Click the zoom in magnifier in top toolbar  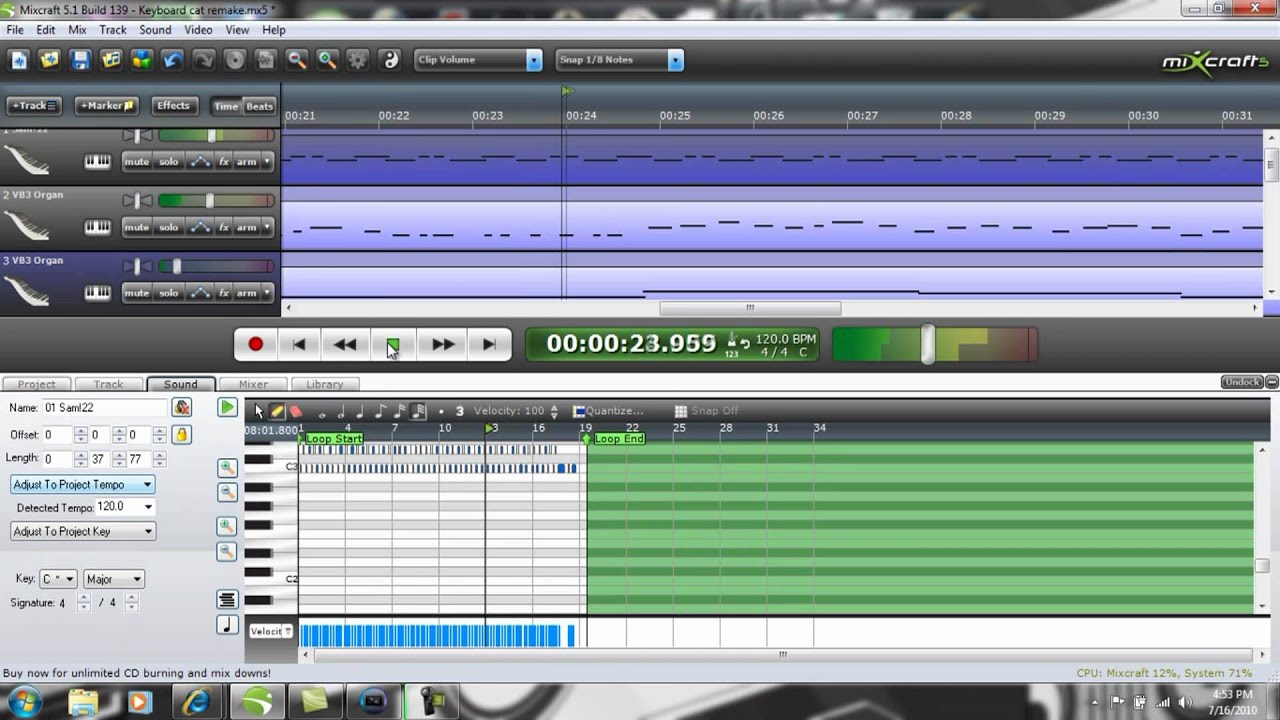pyautogui.click(x=327, y=60)
